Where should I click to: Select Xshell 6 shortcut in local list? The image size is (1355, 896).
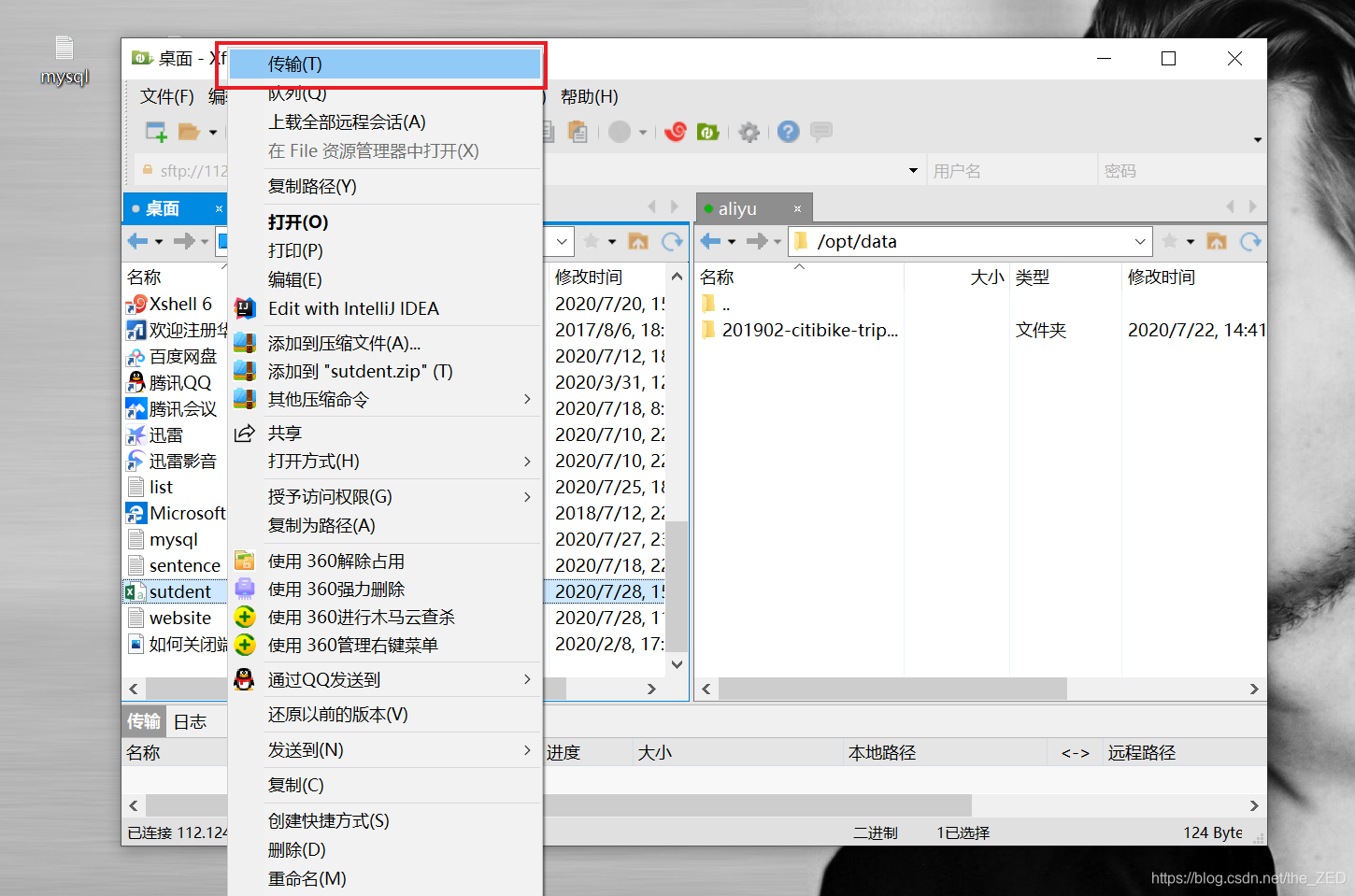click(180, 304)
